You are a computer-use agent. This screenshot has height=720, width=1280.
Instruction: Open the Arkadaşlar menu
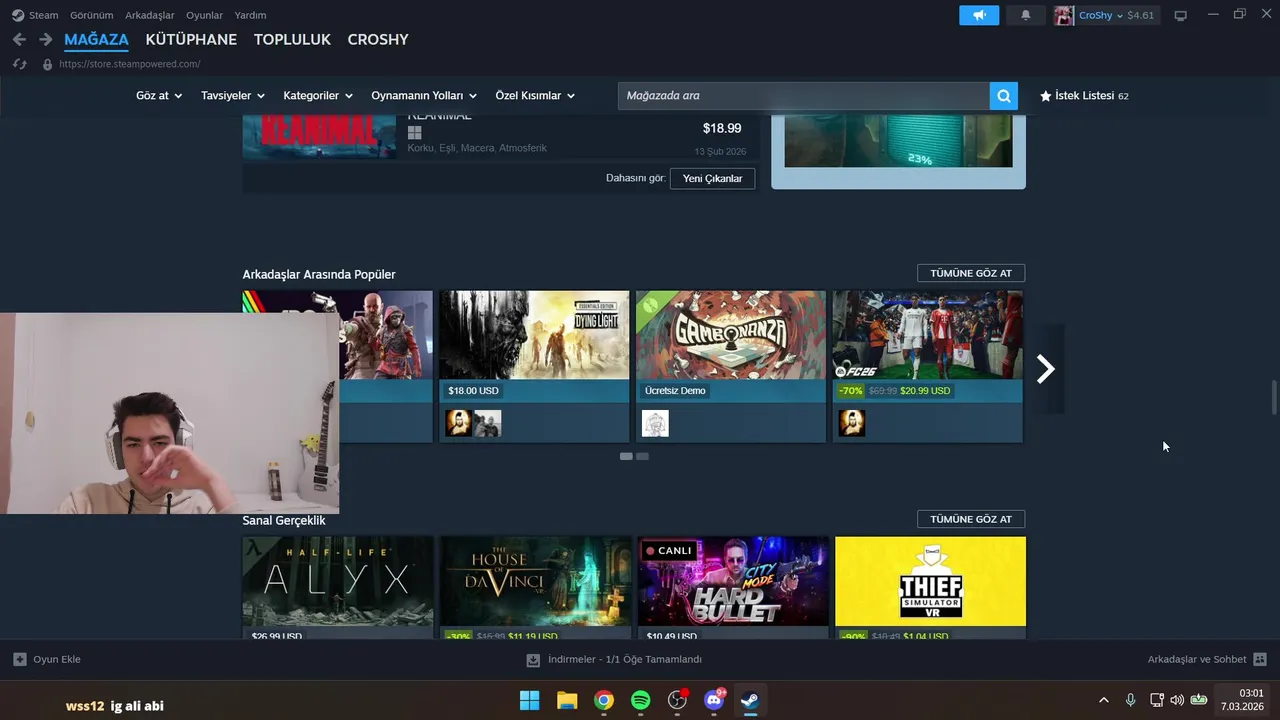[x=150, y=15]
